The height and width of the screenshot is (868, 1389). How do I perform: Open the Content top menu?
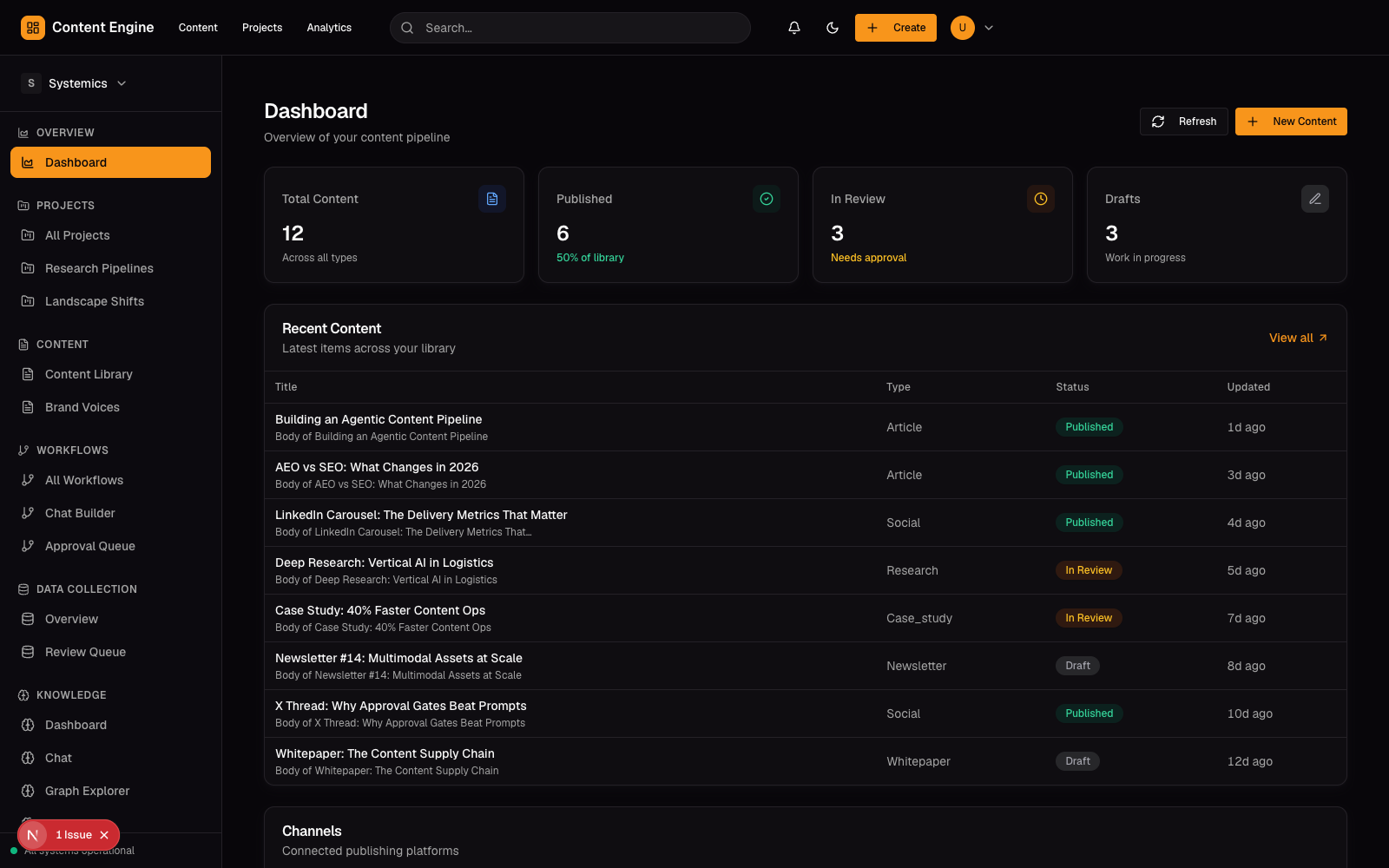pyautogui.click(x=198, y=28)
